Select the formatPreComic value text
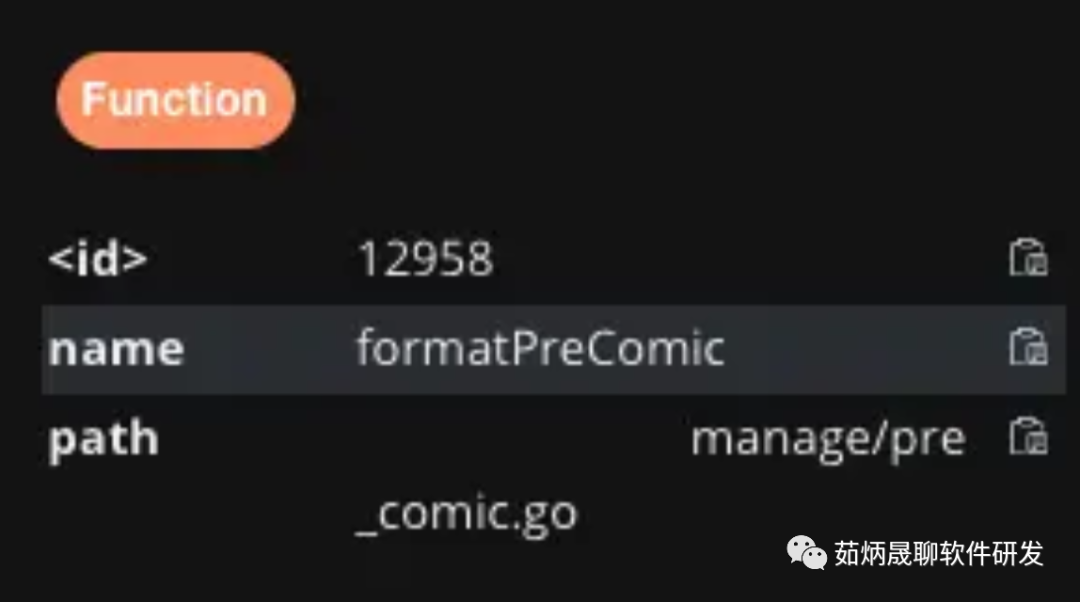The width and height of the screenshot is (1080, 602). pos(540,347)
